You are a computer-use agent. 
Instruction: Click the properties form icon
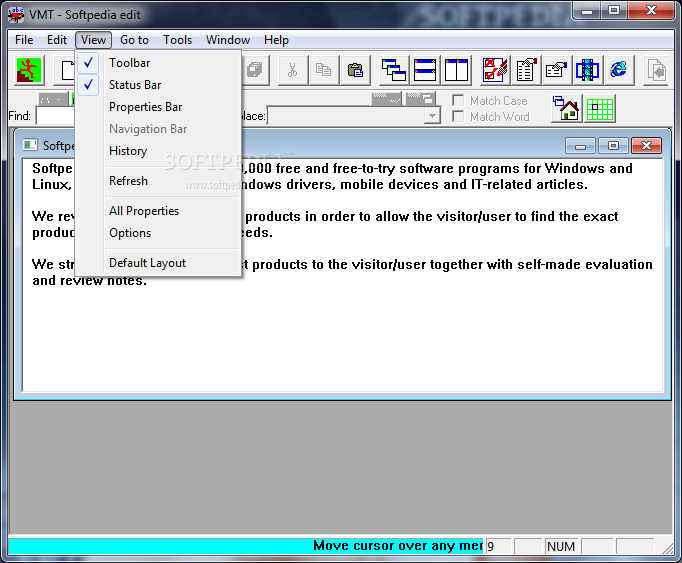coord(557,70)
